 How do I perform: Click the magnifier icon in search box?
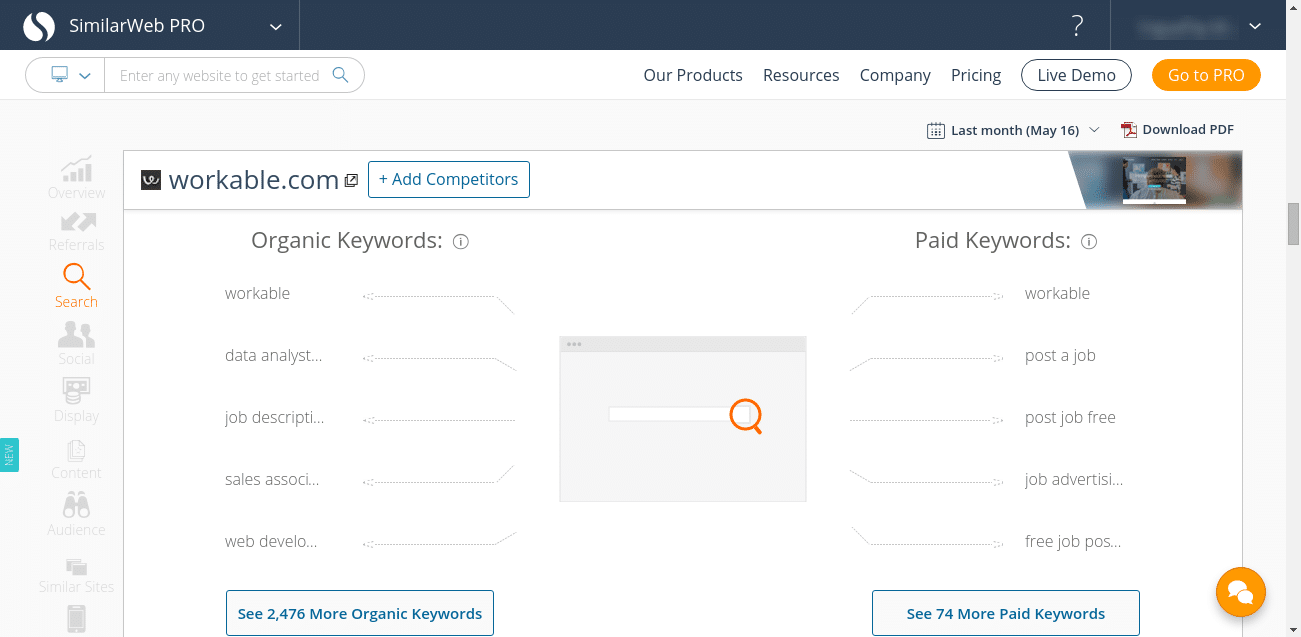point(340,75)
